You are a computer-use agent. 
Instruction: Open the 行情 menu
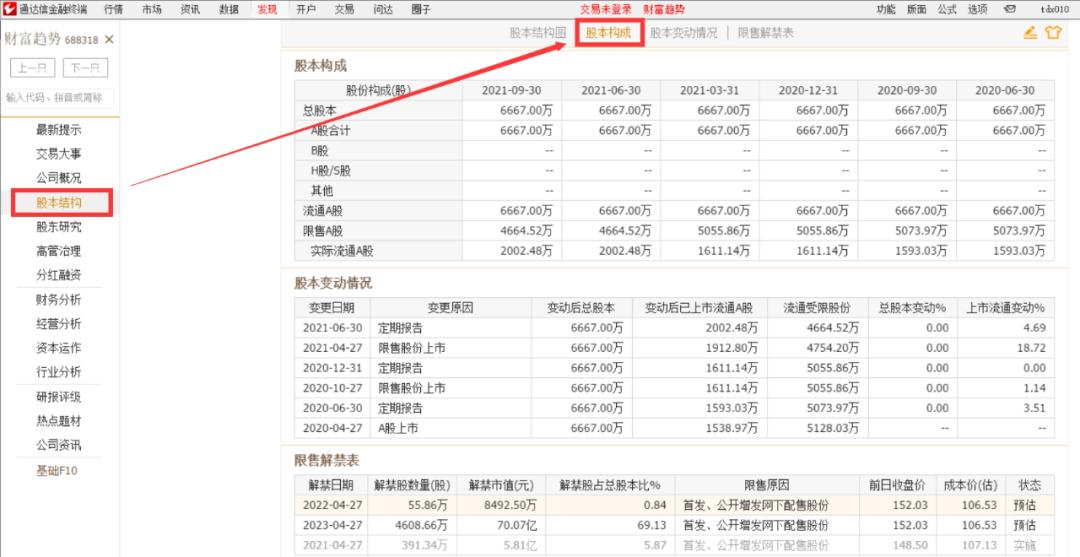tap(114, 9)
